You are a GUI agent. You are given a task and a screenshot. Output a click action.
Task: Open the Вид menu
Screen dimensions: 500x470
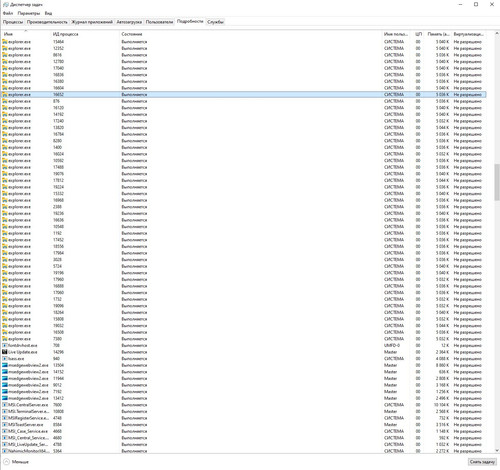pyautogui.click(x=48, y=13)
